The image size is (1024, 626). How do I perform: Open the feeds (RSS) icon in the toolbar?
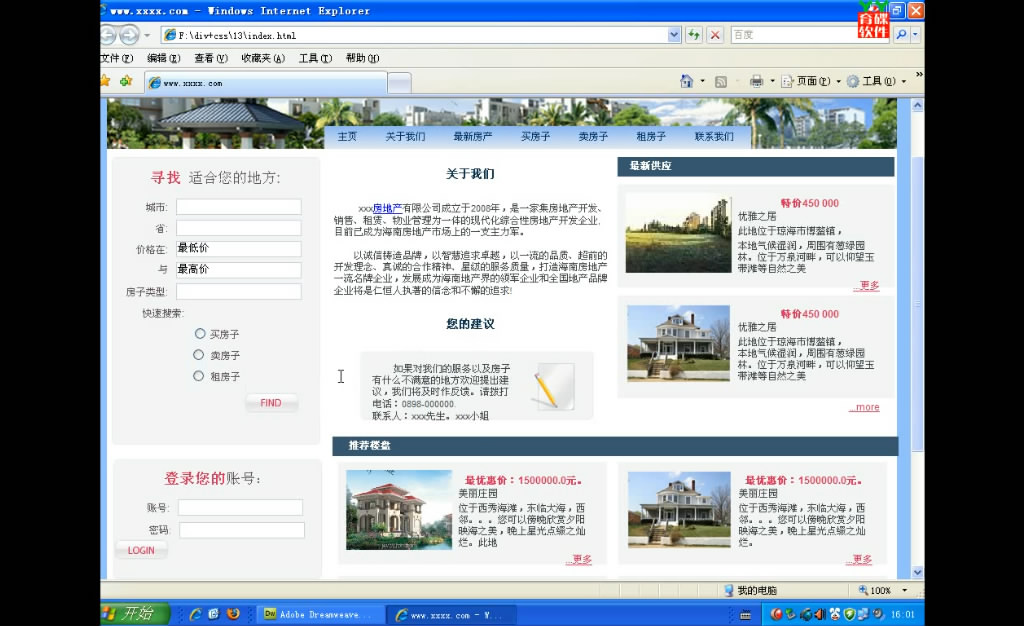pos(721,82)
